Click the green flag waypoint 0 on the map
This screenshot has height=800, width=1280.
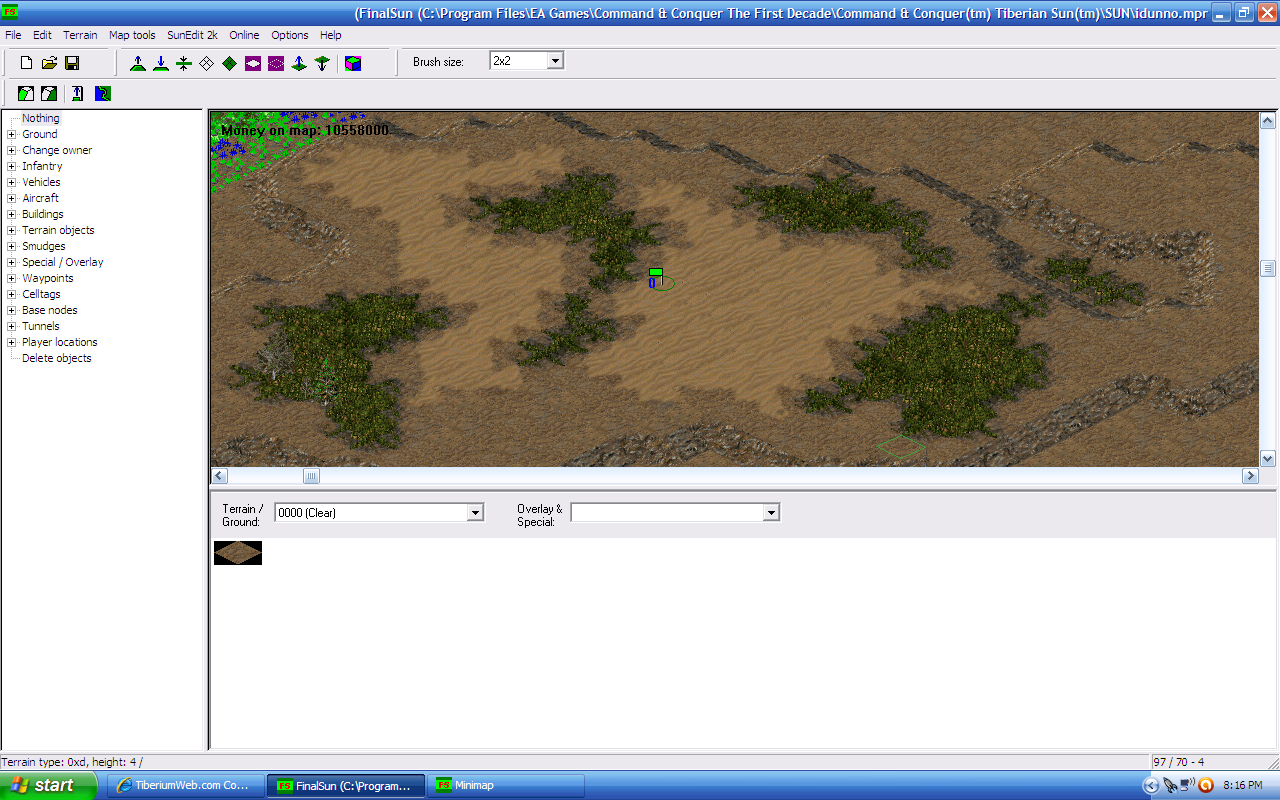(x=656, y=277)
